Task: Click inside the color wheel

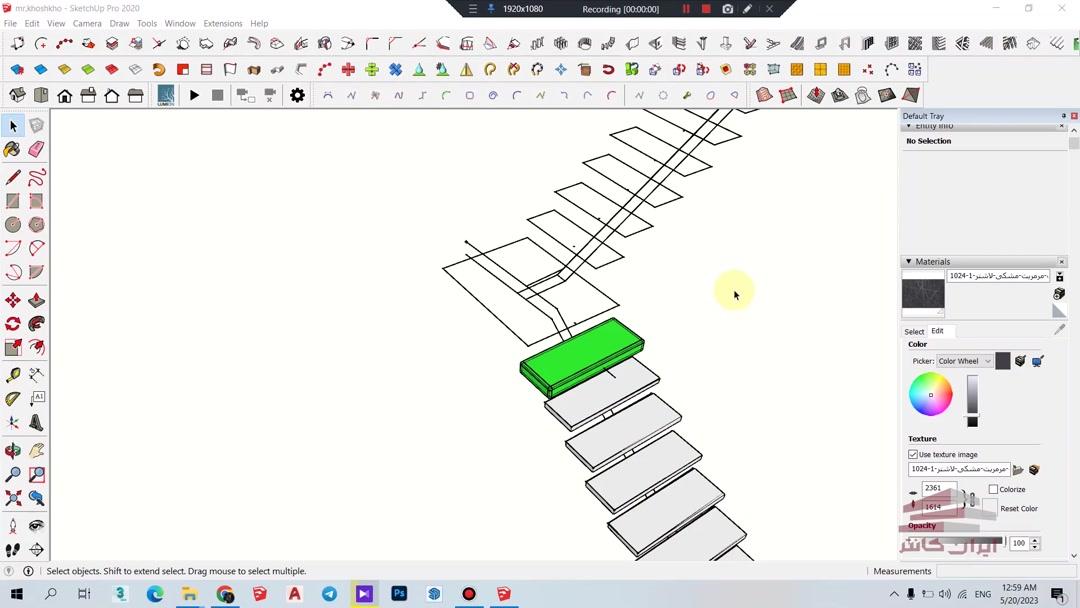Action: click(x=931, y=395)
